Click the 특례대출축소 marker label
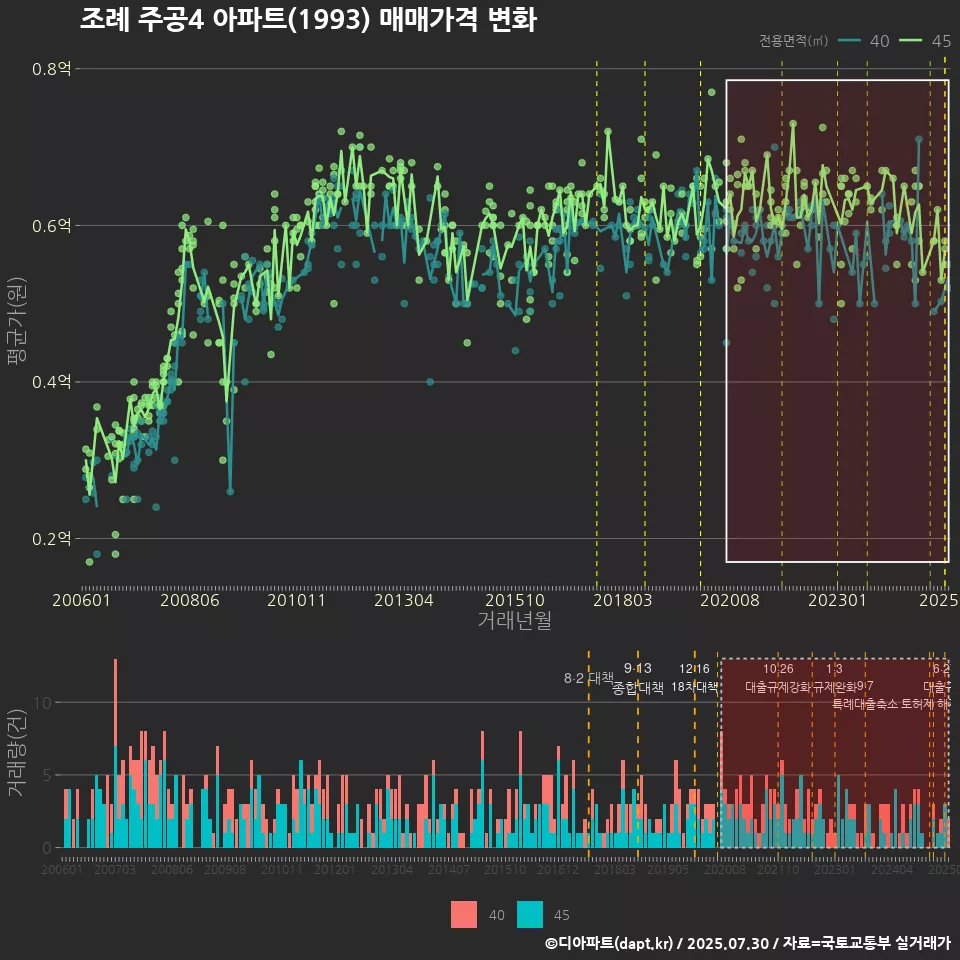 click(x=864, y=704)
